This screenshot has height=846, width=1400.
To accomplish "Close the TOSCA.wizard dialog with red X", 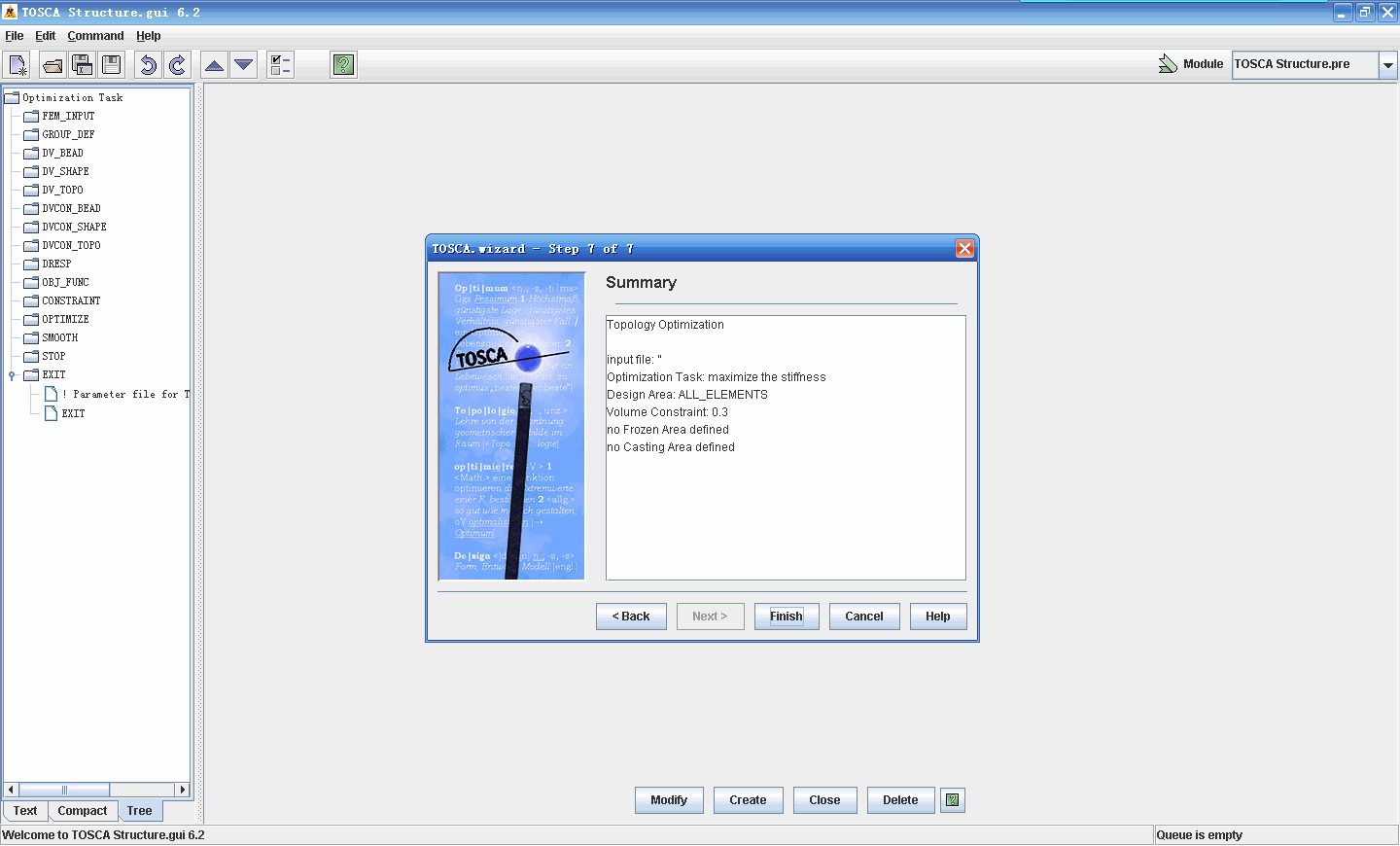I will [964, 249].
